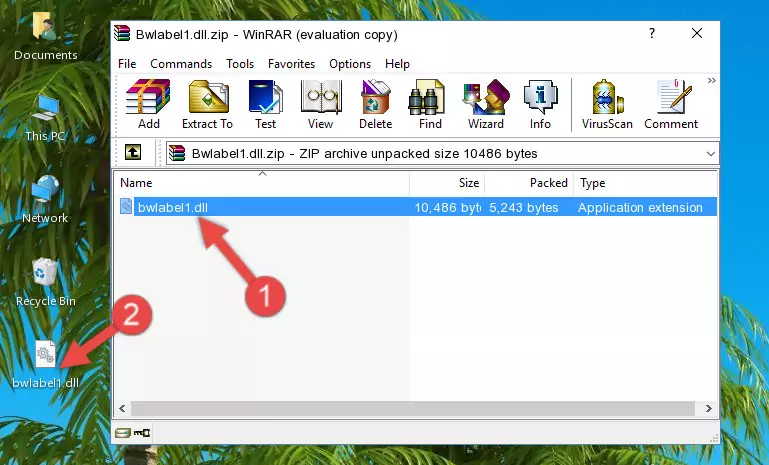Screen dimensions: 769x465
Task: Show archive Info
Action: [540, 104]
